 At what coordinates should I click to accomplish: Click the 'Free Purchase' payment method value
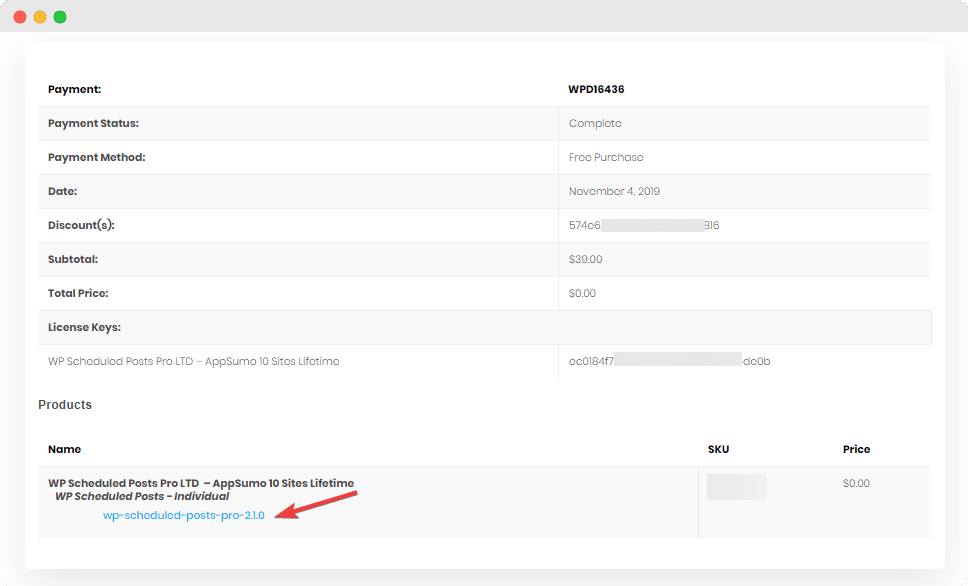pos(606,157)
